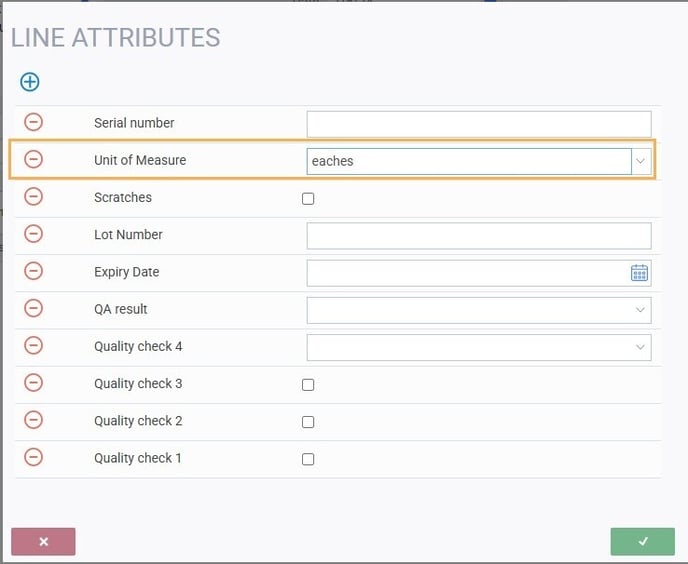Expand the Unit of Measure dropdown arrow

click(641, 161)
